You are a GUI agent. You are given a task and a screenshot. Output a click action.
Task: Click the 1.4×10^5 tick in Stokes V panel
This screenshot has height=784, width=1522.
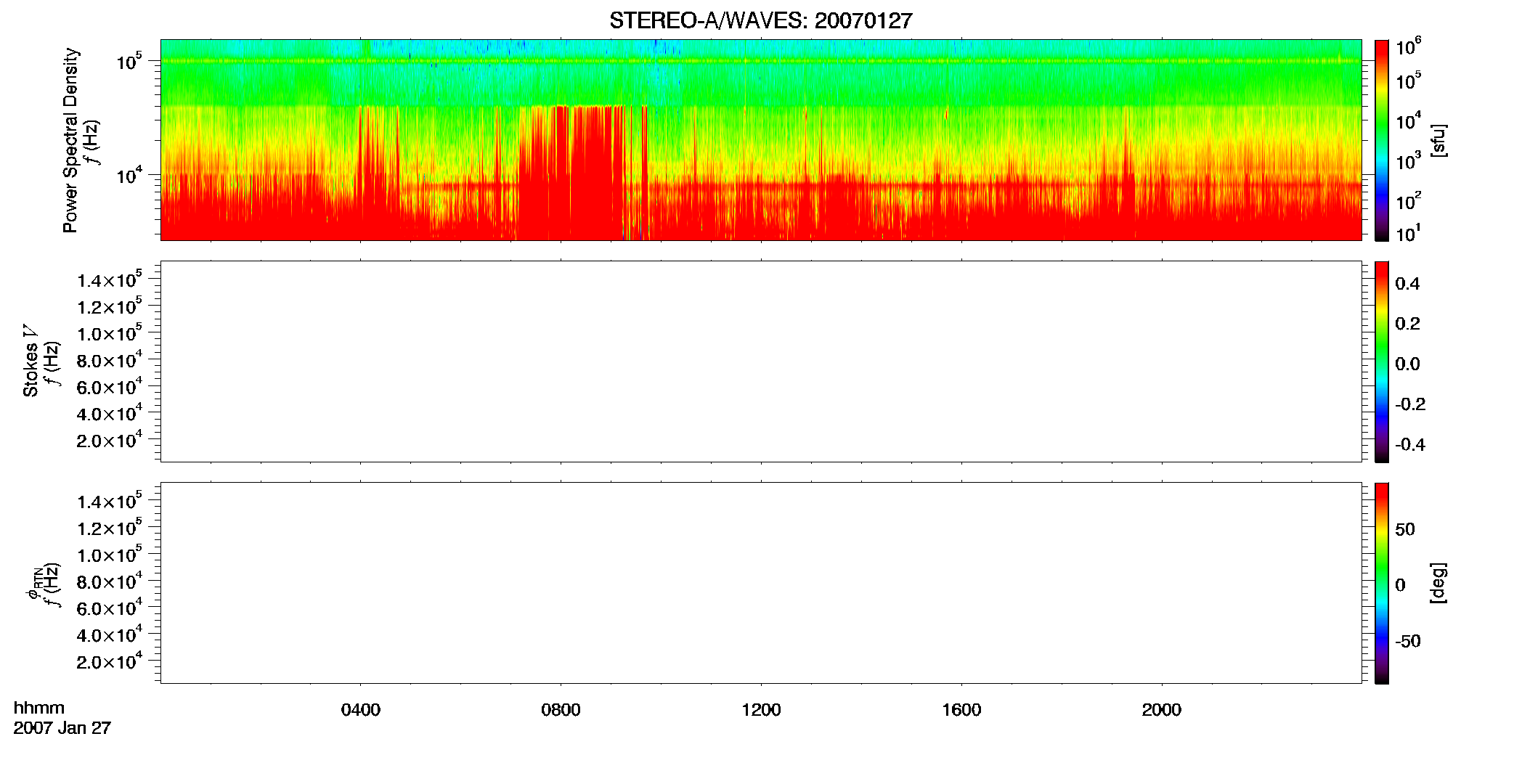[110, 279]
